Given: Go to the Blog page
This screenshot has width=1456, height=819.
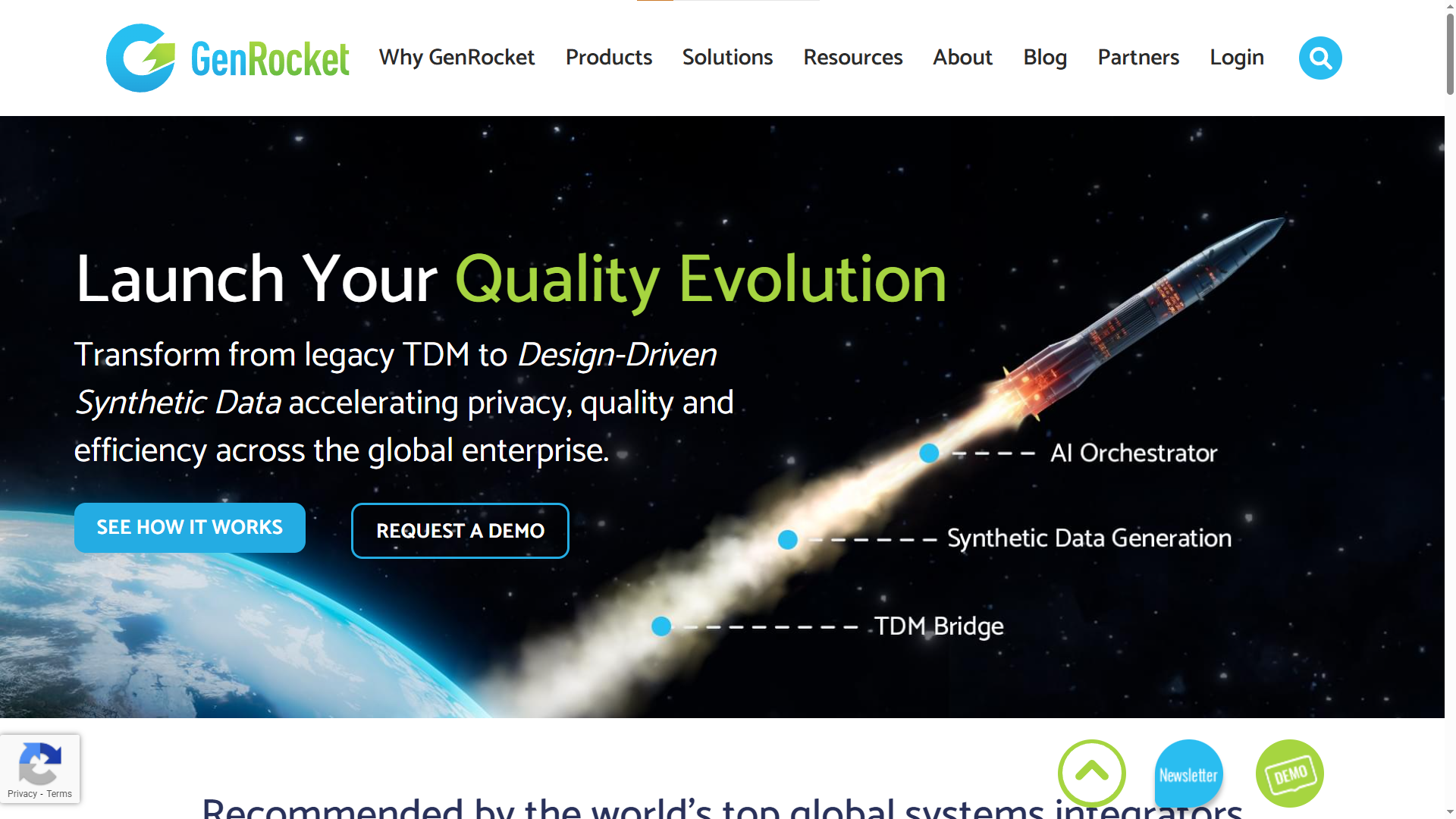Looking at the screenshot, I should 1045,58.
